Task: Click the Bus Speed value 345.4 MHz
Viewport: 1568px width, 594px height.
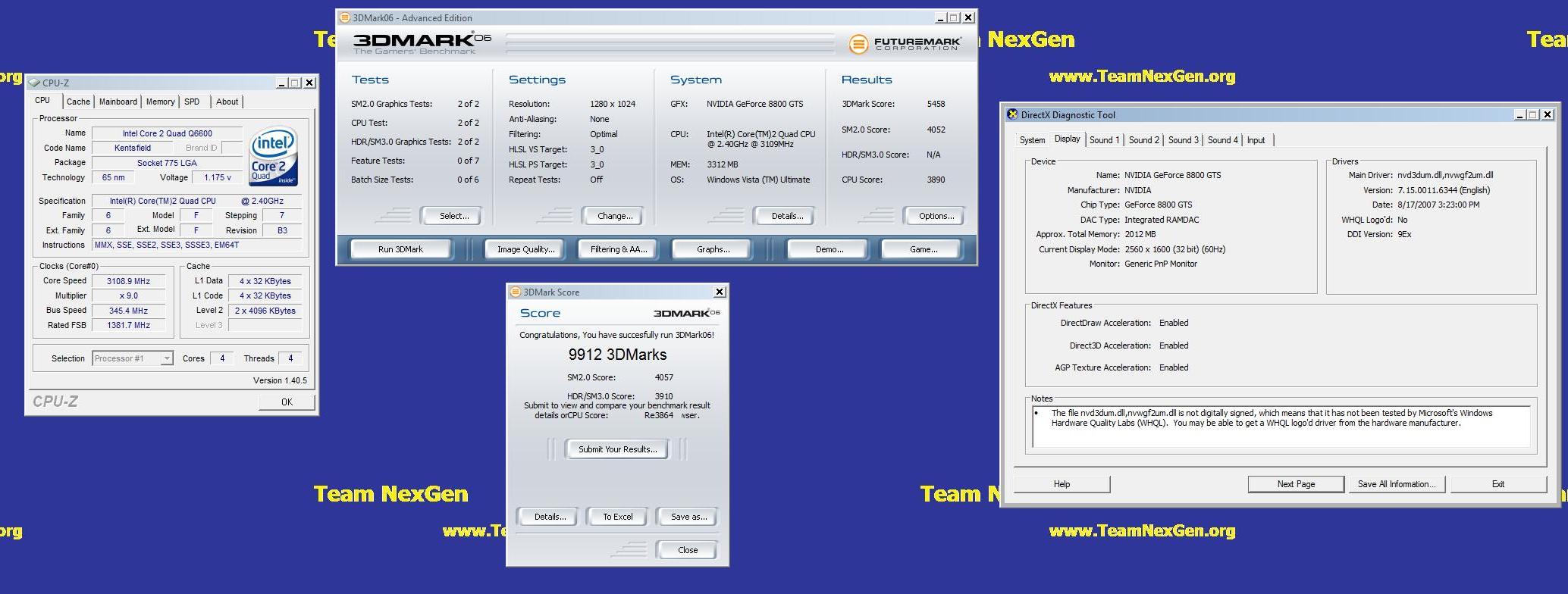Action: 128,311
